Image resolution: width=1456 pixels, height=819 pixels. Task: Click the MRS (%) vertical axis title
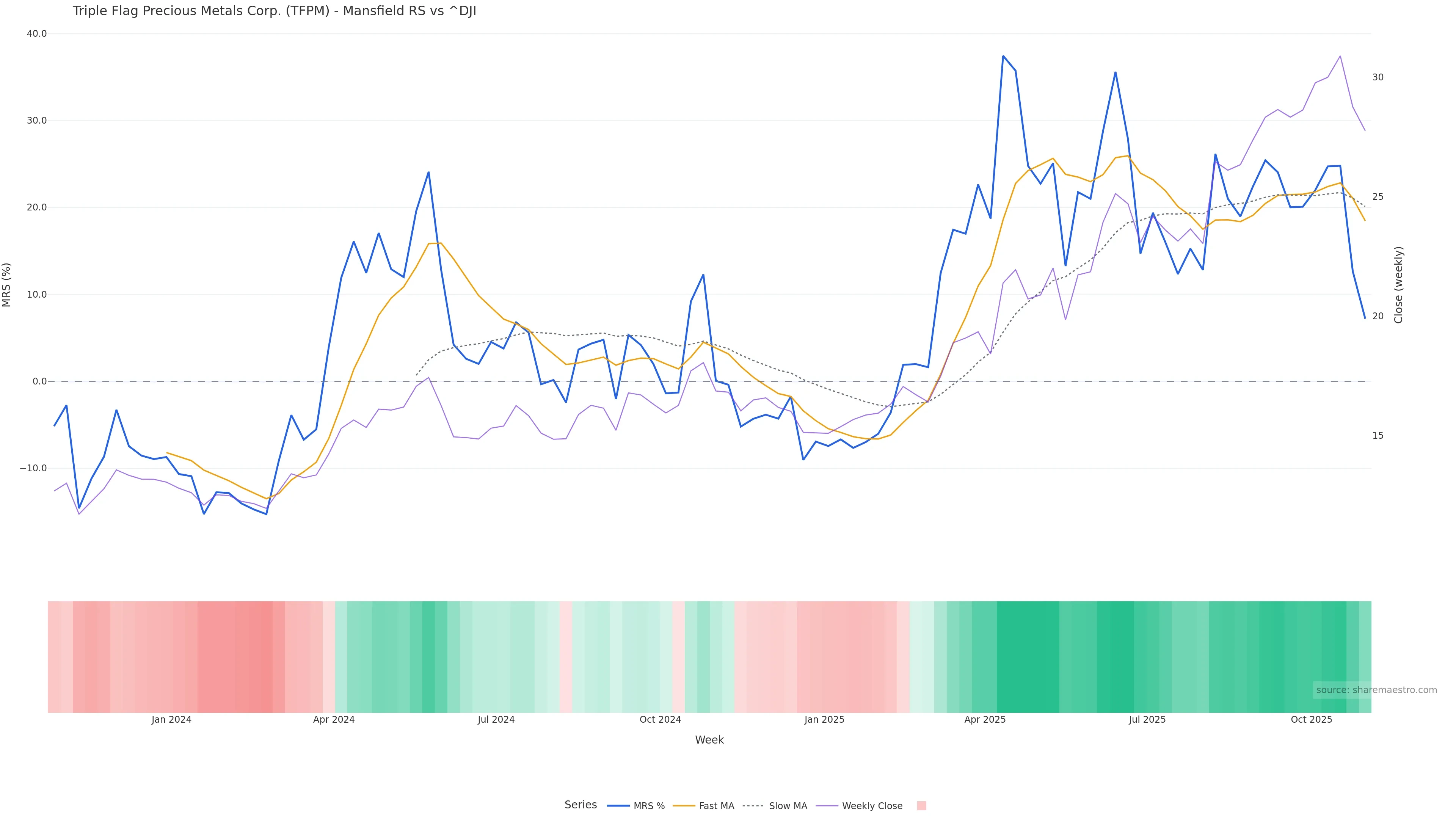click(7, 285)
